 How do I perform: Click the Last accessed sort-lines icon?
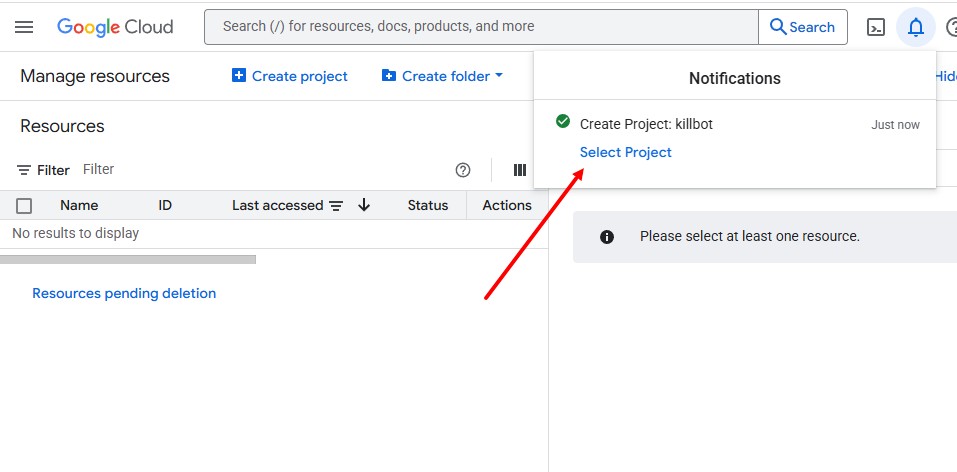(336, 206)
